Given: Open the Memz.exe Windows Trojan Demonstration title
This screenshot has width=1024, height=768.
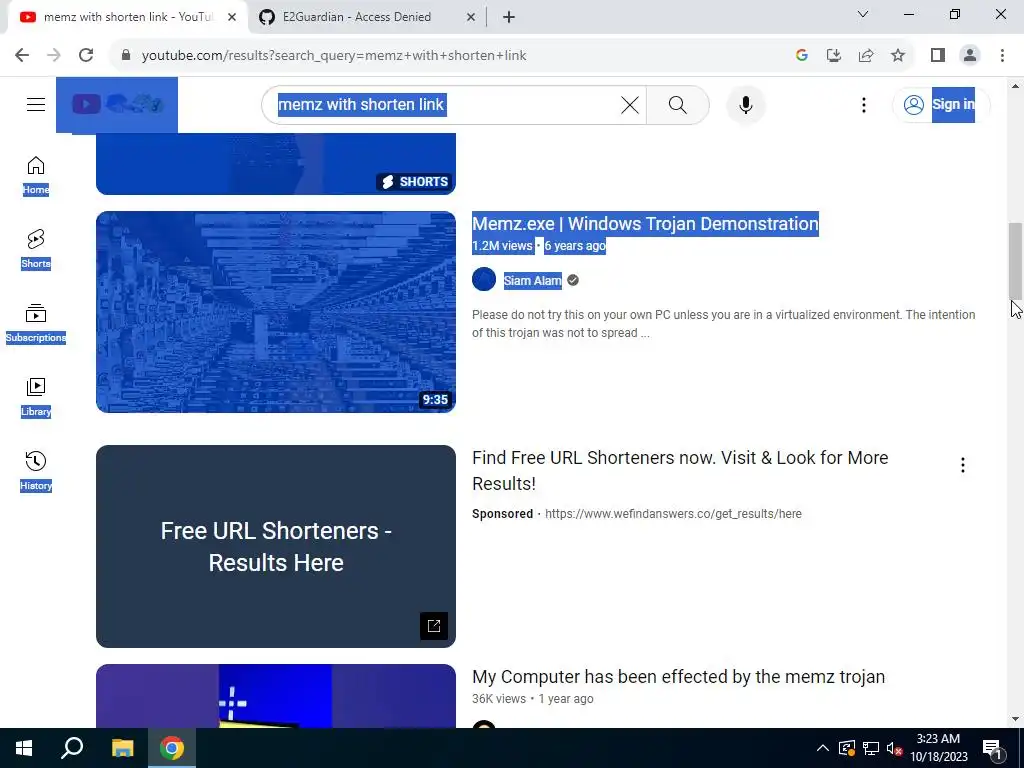Looking at the screenshot, I should point(645,223).
